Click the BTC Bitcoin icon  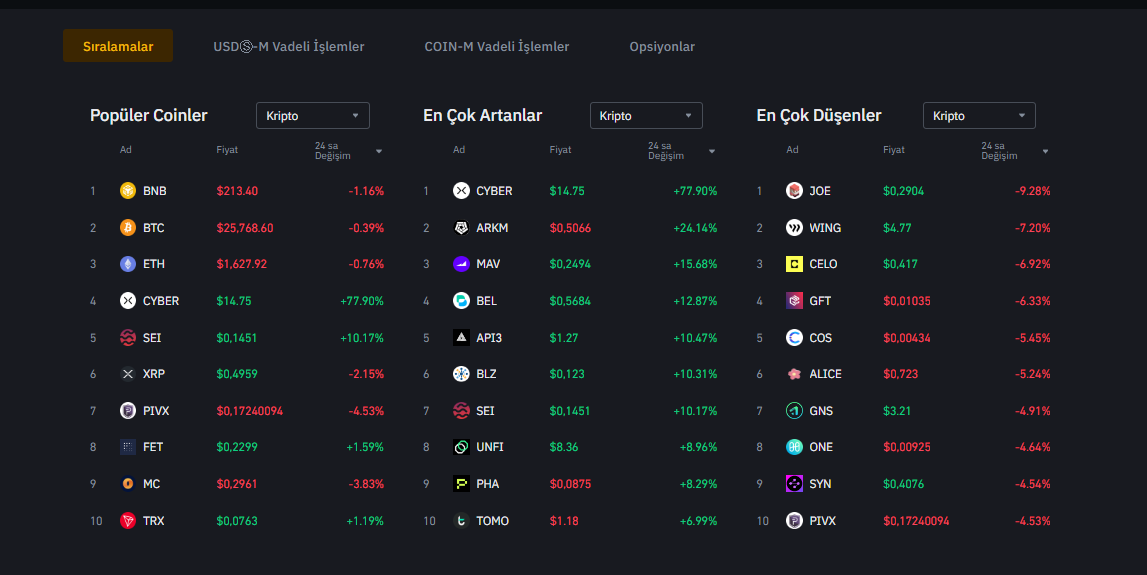tap(128, 228)
